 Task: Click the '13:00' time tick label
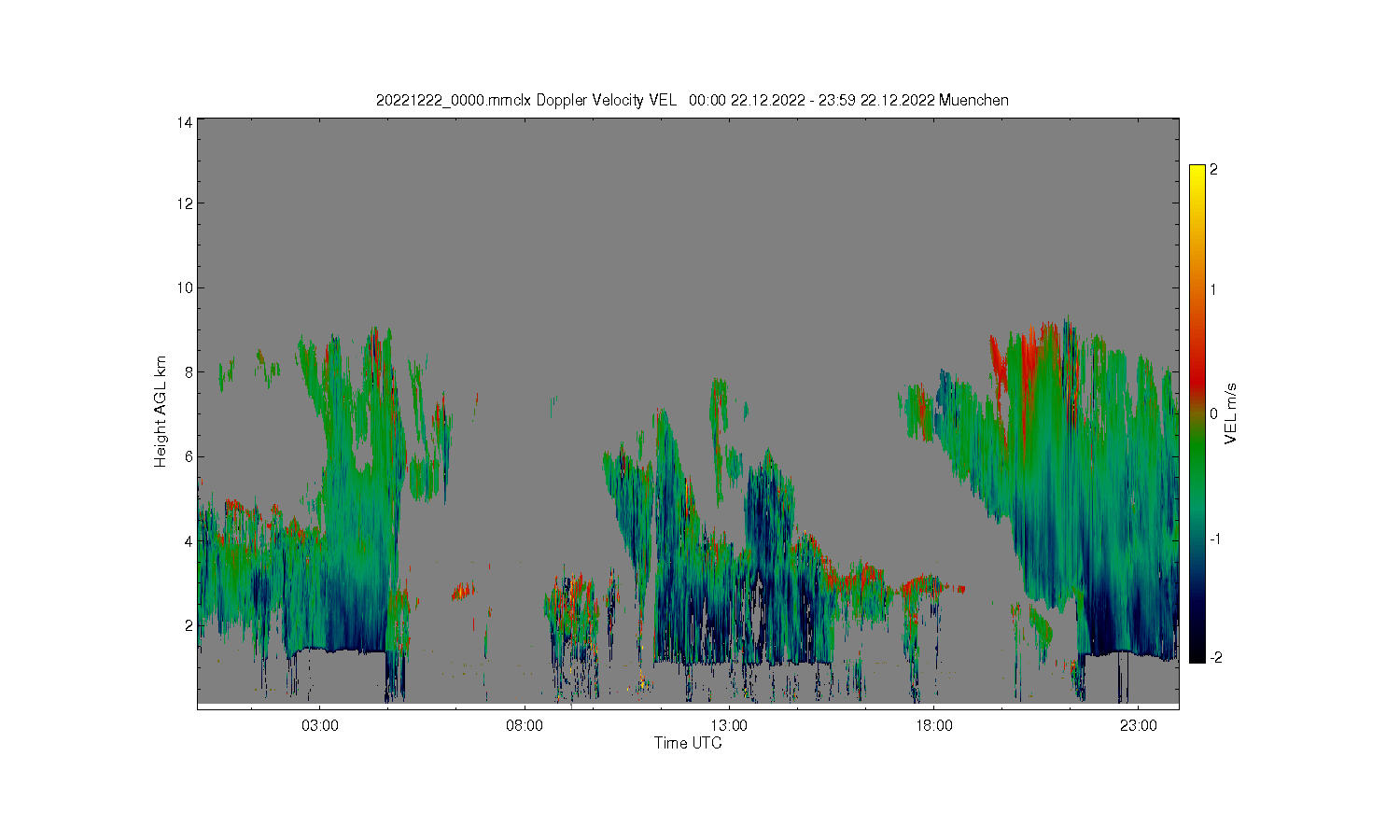[729, 725]
